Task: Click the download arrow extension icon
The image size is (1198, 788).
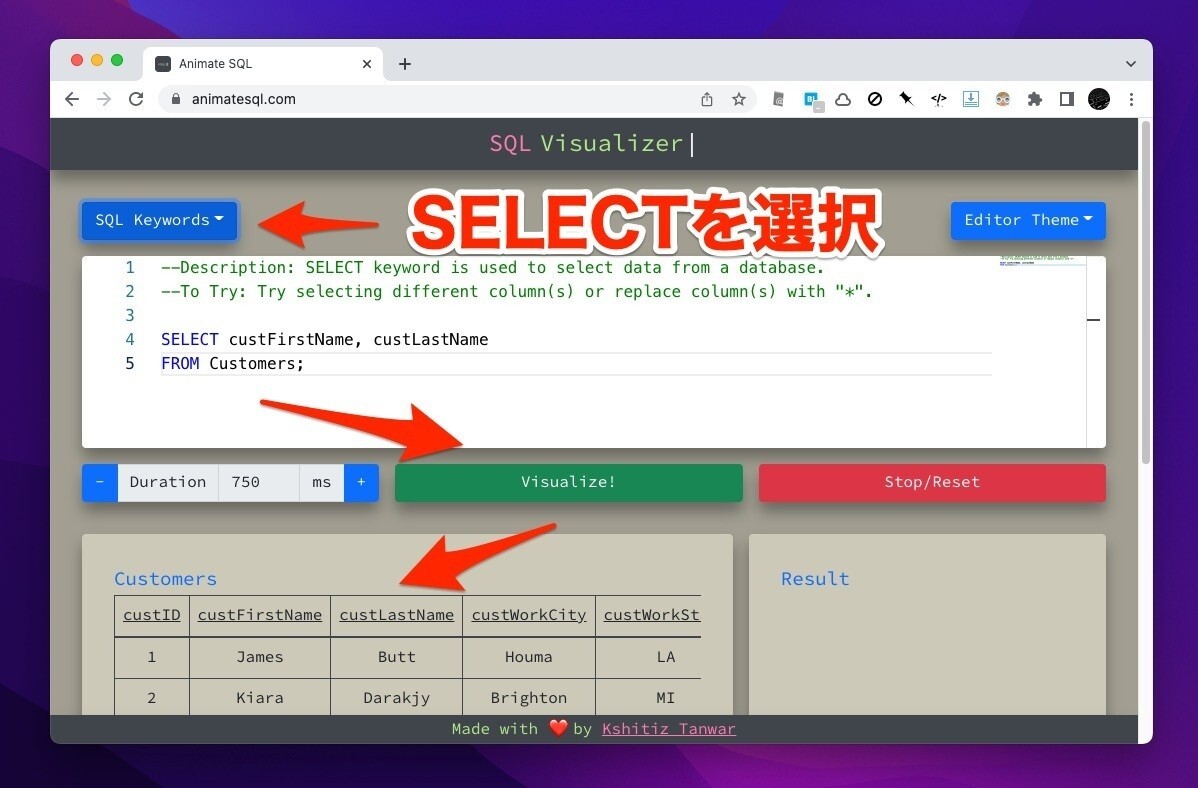Action: 971,99
